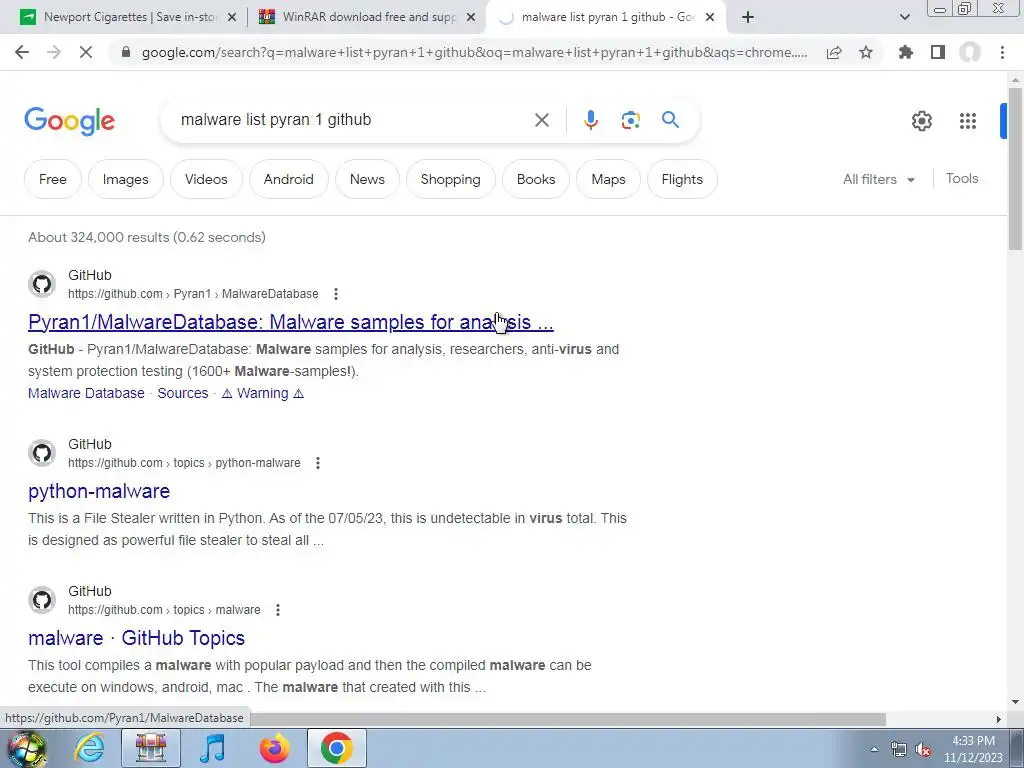Expand All filters dropdown
The height and width of the screenshot is (768, 1024).
tap(878, 179)
